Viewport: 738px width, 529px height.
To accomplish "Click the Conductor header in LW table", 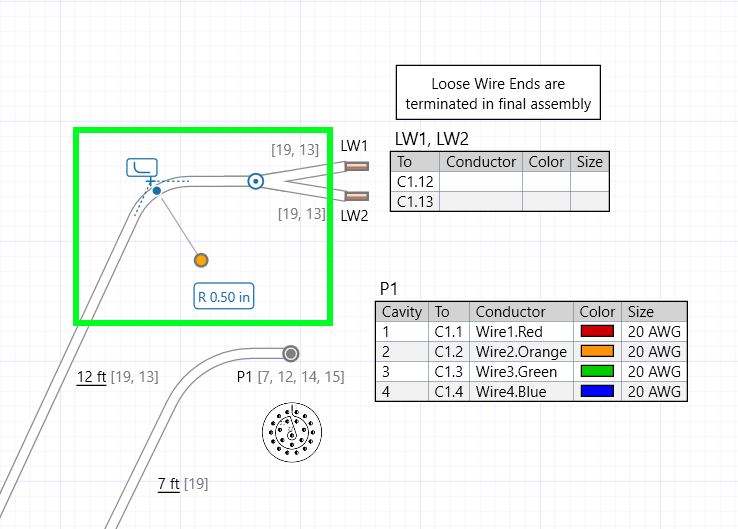I will tap(481, 162).
